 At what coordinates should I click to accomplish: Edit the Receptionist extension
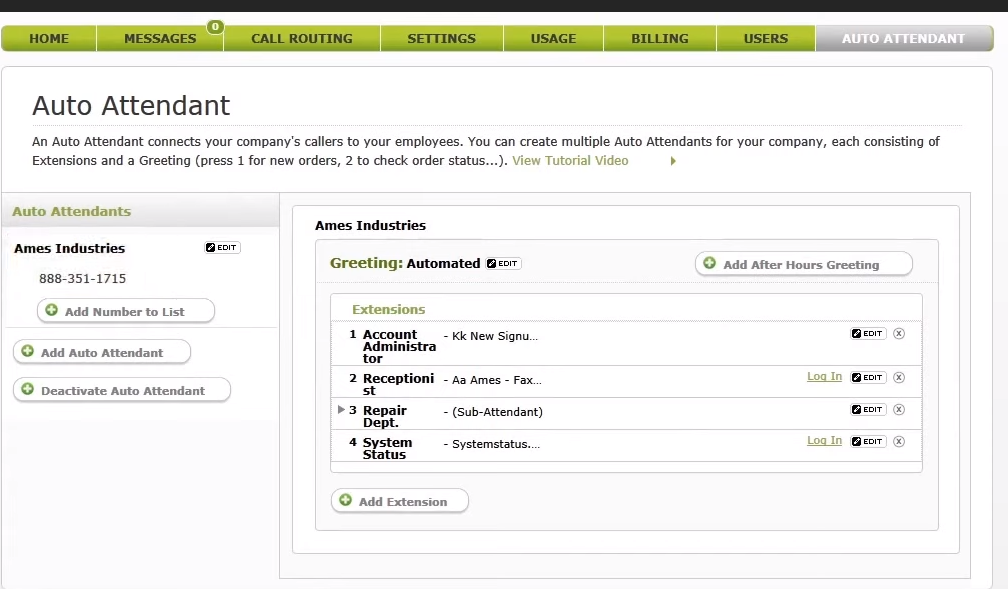(868, 377)
